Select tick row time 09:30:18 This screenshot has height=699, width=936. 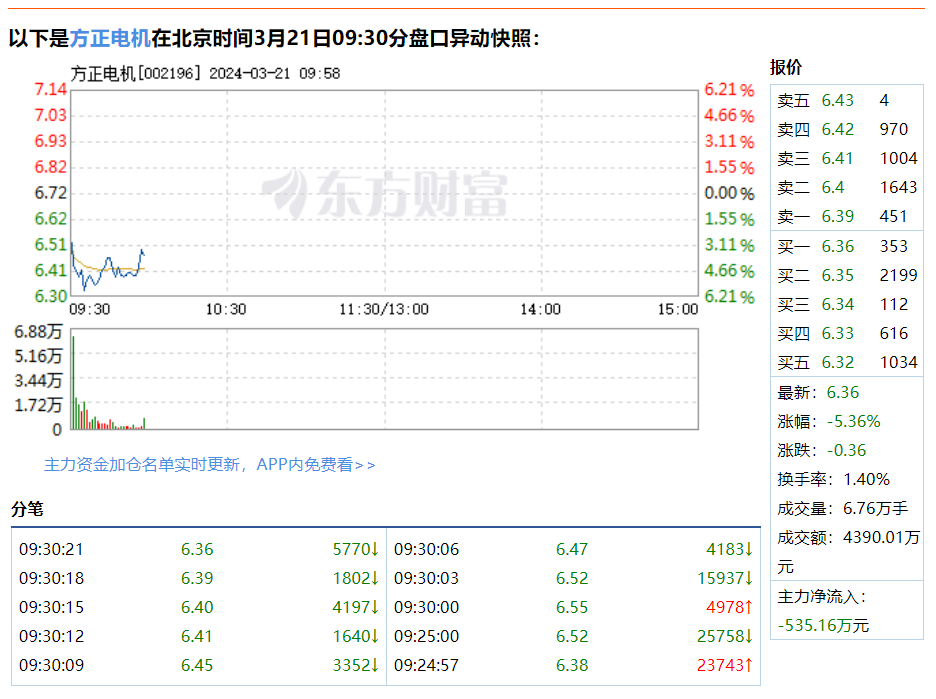(x=51, y=578)
